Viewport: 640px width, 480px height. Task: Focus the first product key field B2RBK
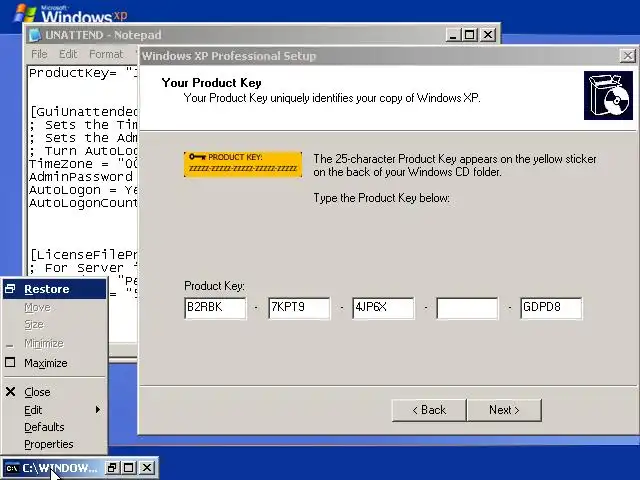(x=215, y=308)
